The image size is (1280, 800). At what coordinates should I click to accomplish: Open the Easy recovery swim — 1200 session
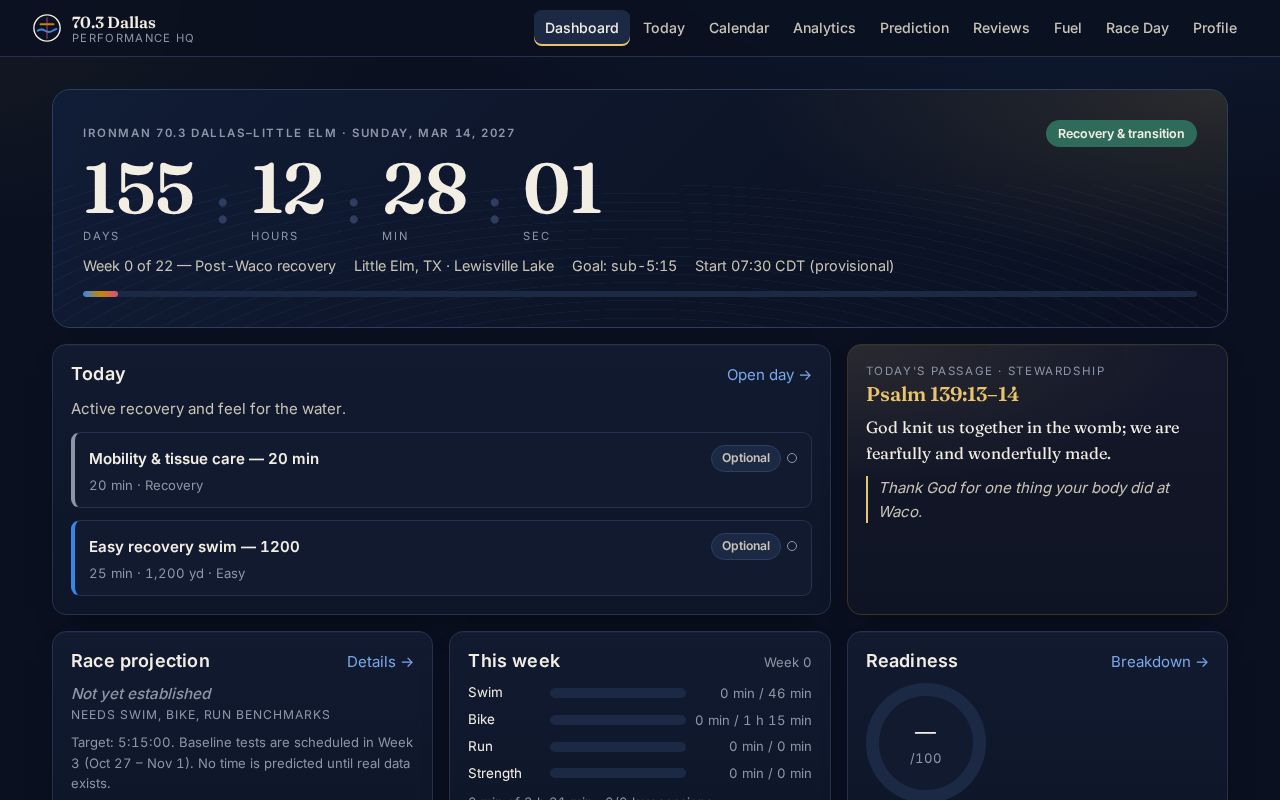point(441,558)
